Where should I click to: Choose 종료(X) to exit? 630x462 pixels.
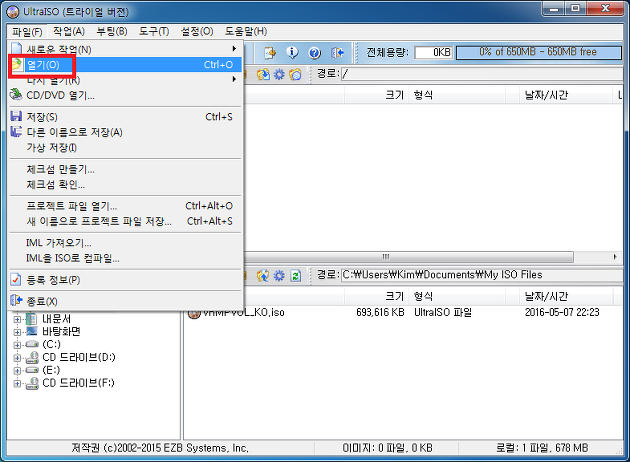coord(125,301)
